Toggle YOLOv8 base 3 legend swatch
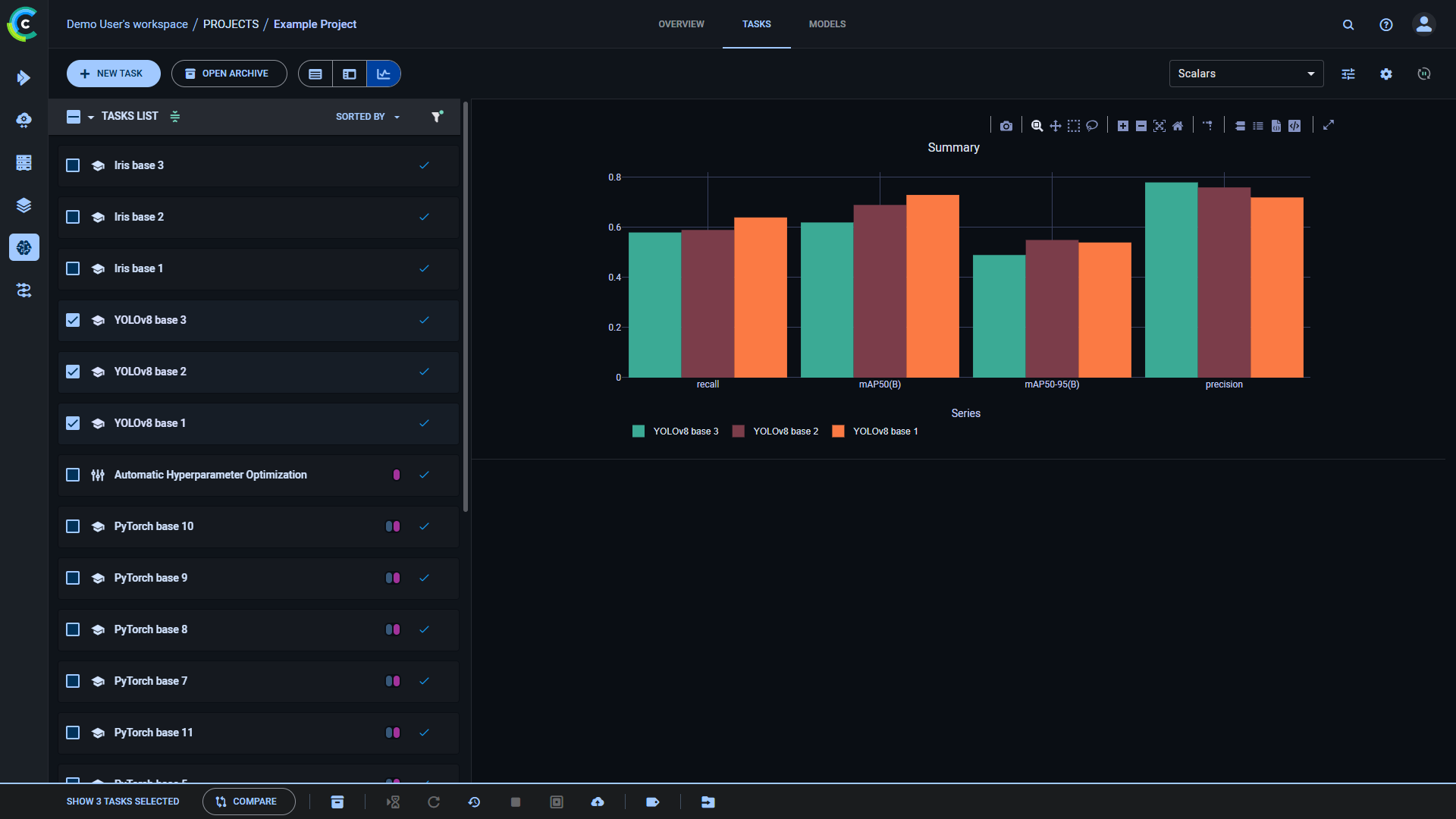1456x819 pixels. pos(639,431)
